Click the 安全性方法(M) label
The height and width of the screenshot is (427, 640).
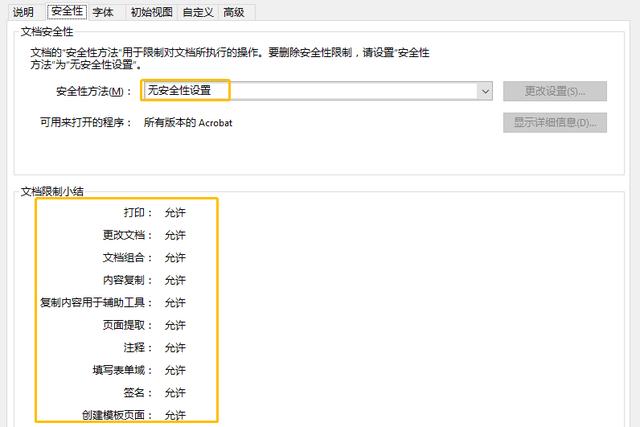[93, 91]
